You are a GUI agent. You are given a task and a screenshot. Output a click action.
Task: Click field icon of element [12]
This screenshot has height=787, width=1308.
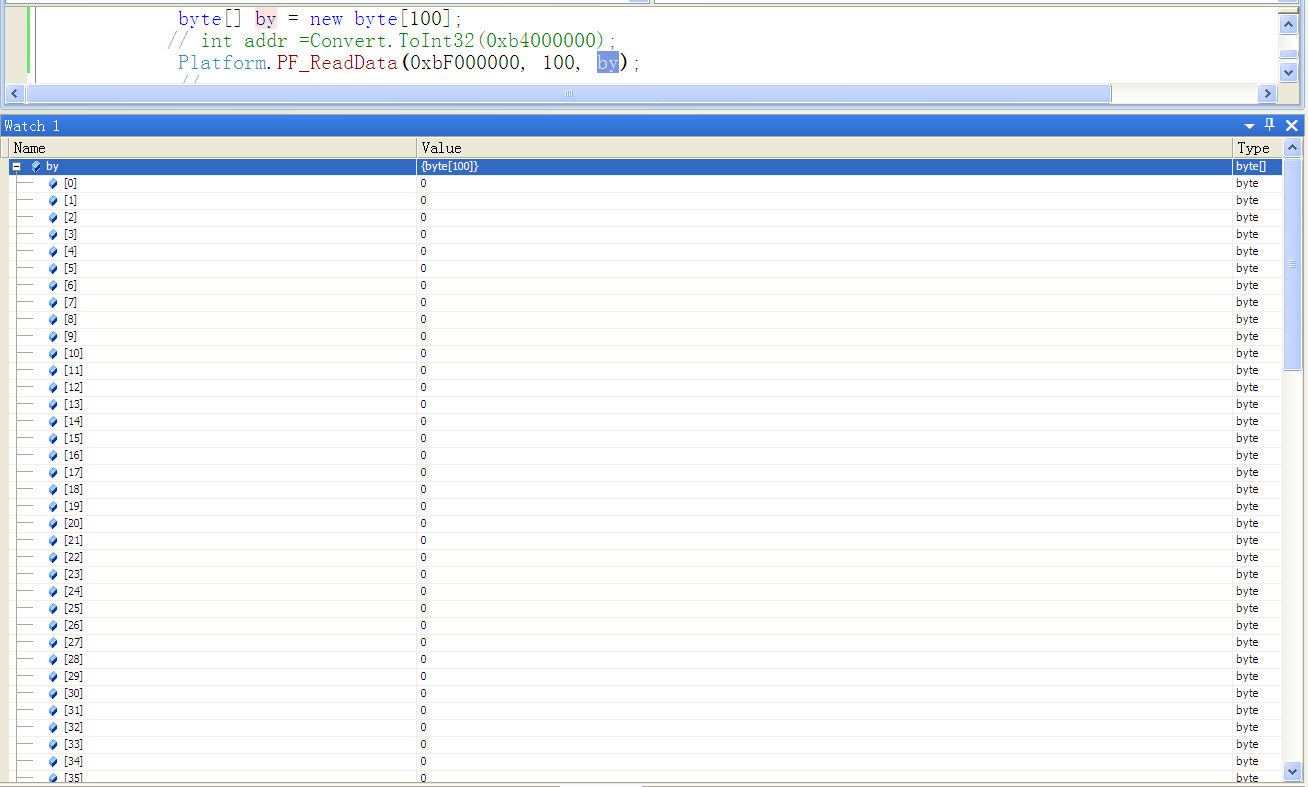(x=53, y=387)
